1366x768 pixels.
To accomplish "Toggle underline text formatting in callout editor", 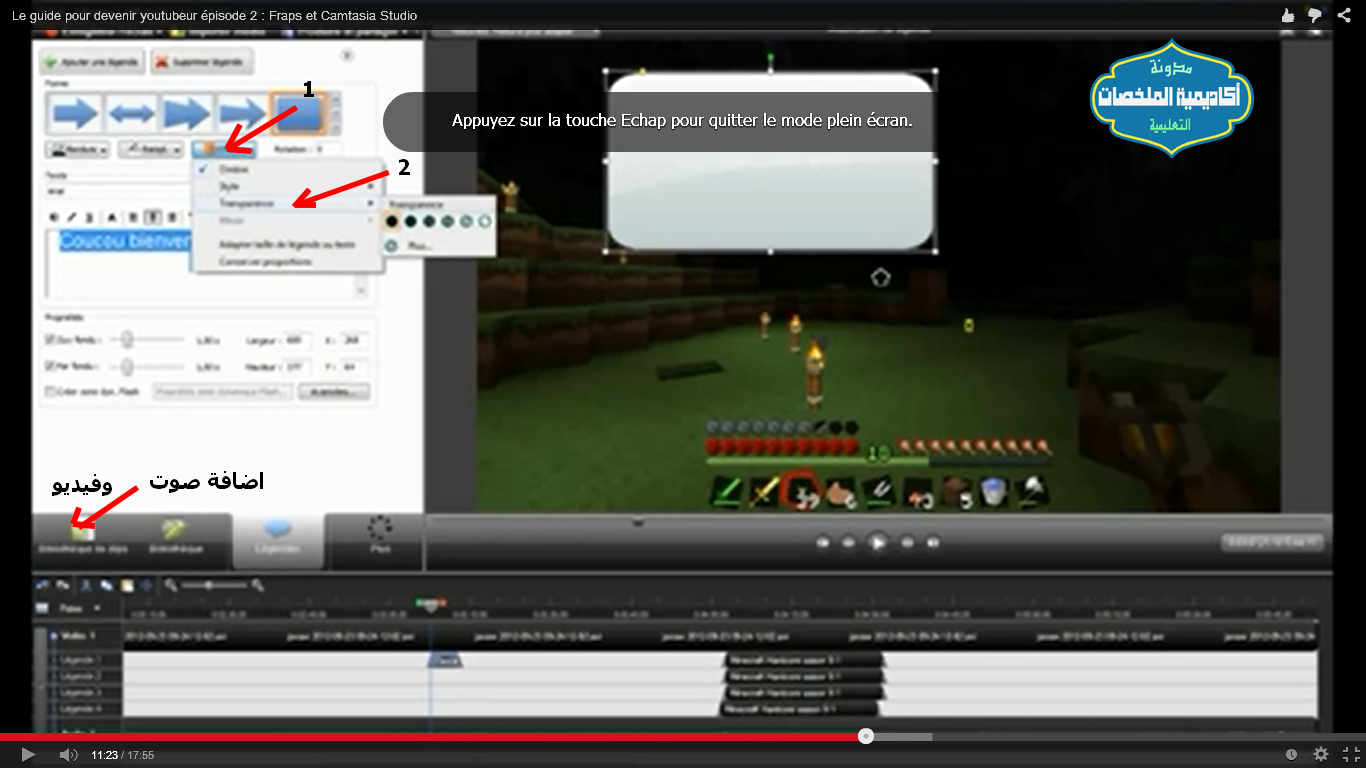I will pos(89,217).
